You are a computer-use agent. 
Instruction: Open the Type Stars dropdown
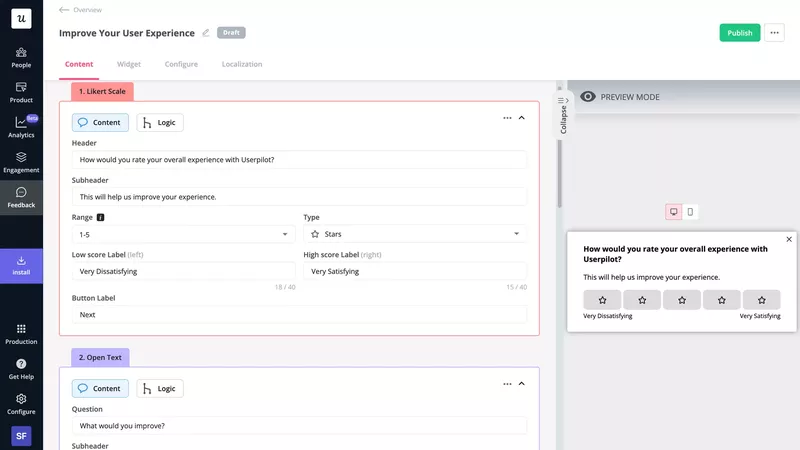(x=415, y=234)
